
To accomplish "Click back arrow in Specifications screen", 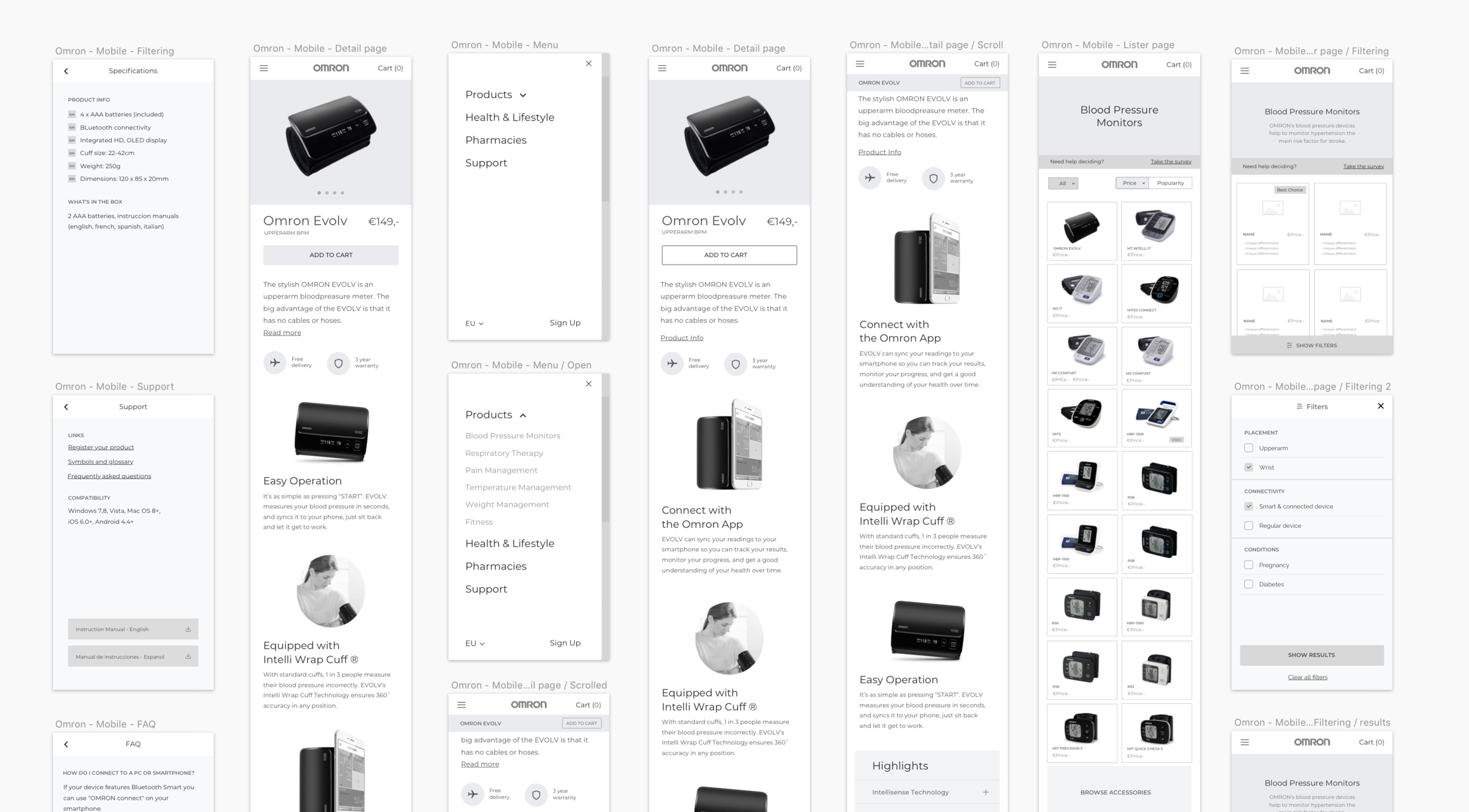I will point(66,71).
